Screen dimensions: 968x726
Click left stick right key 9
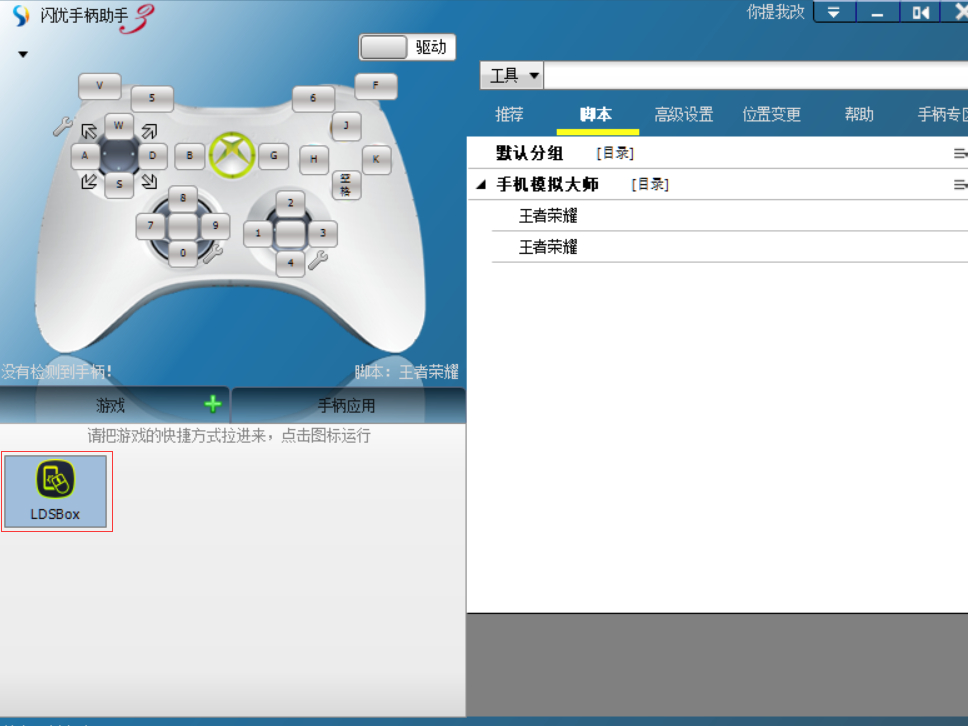tap(215, 226)
